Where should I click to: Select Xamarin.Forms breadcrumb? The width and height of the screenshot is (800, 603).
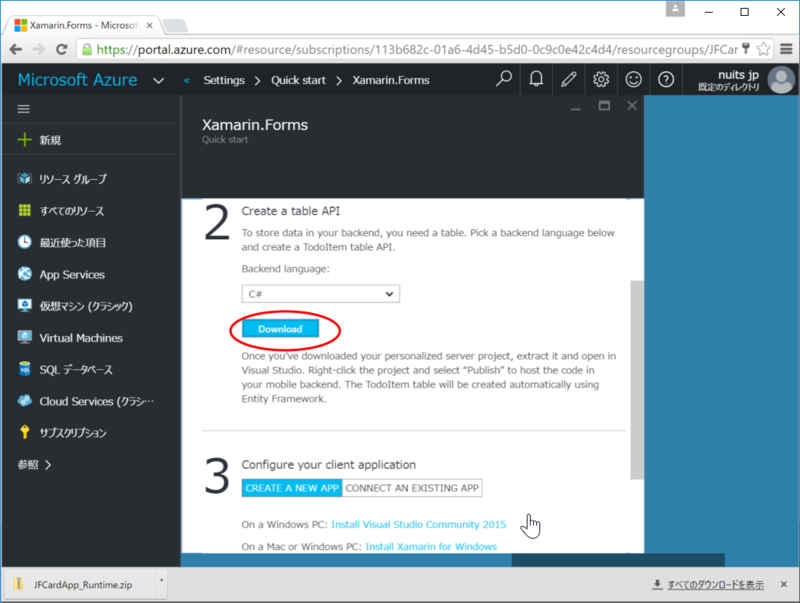pyautogui.click(x=391, y=80)
